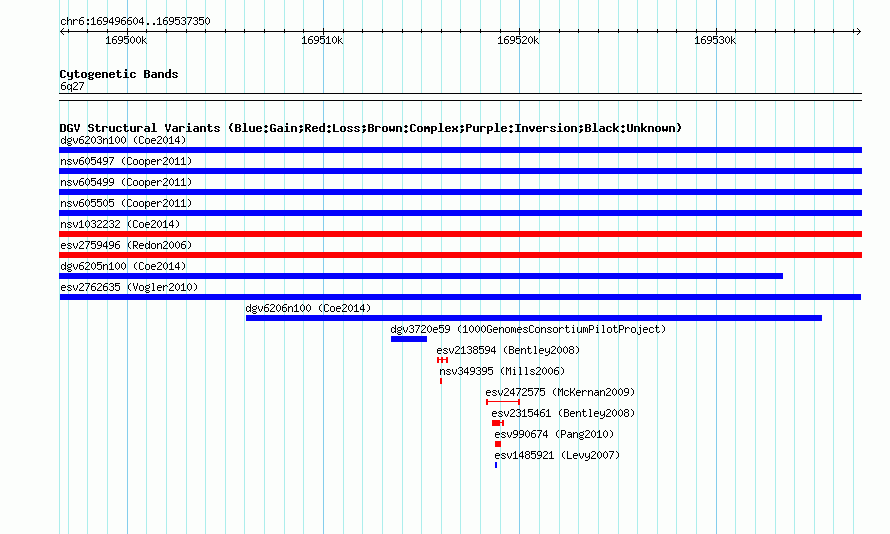Click the red square under esv990674

498,444
